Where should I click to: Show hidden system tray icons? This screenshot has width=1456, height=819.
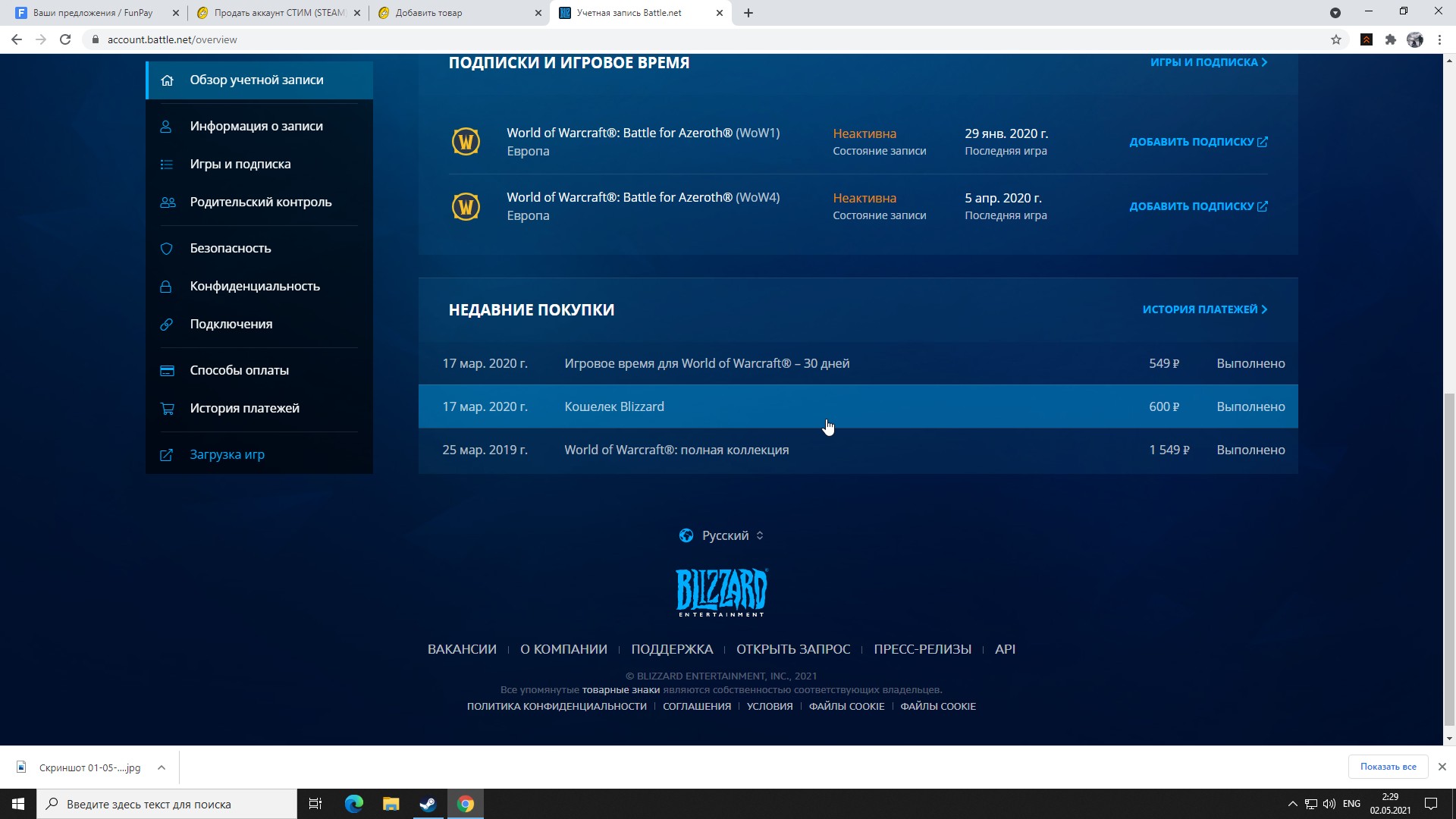pos(1292,804)
